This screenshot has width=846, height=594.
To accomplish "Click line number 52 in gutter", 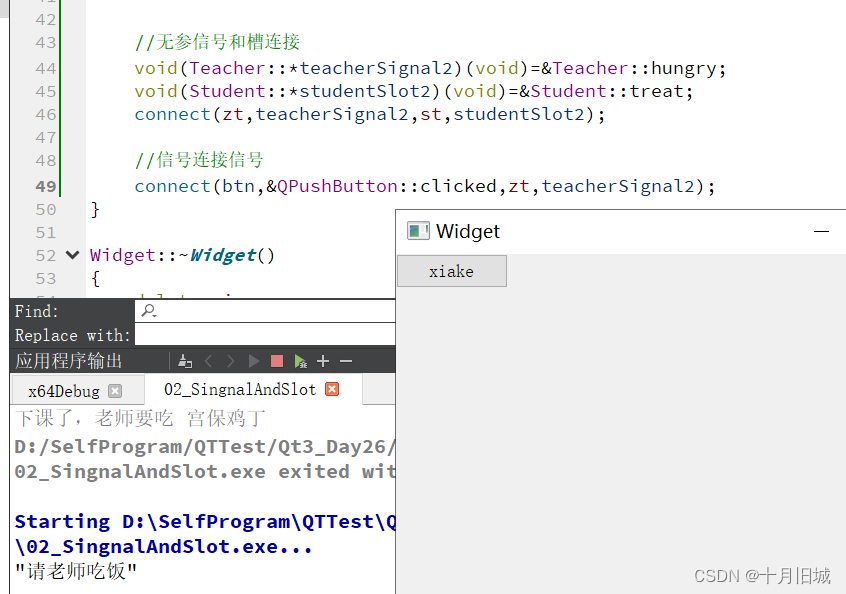I will coord(46,255).
